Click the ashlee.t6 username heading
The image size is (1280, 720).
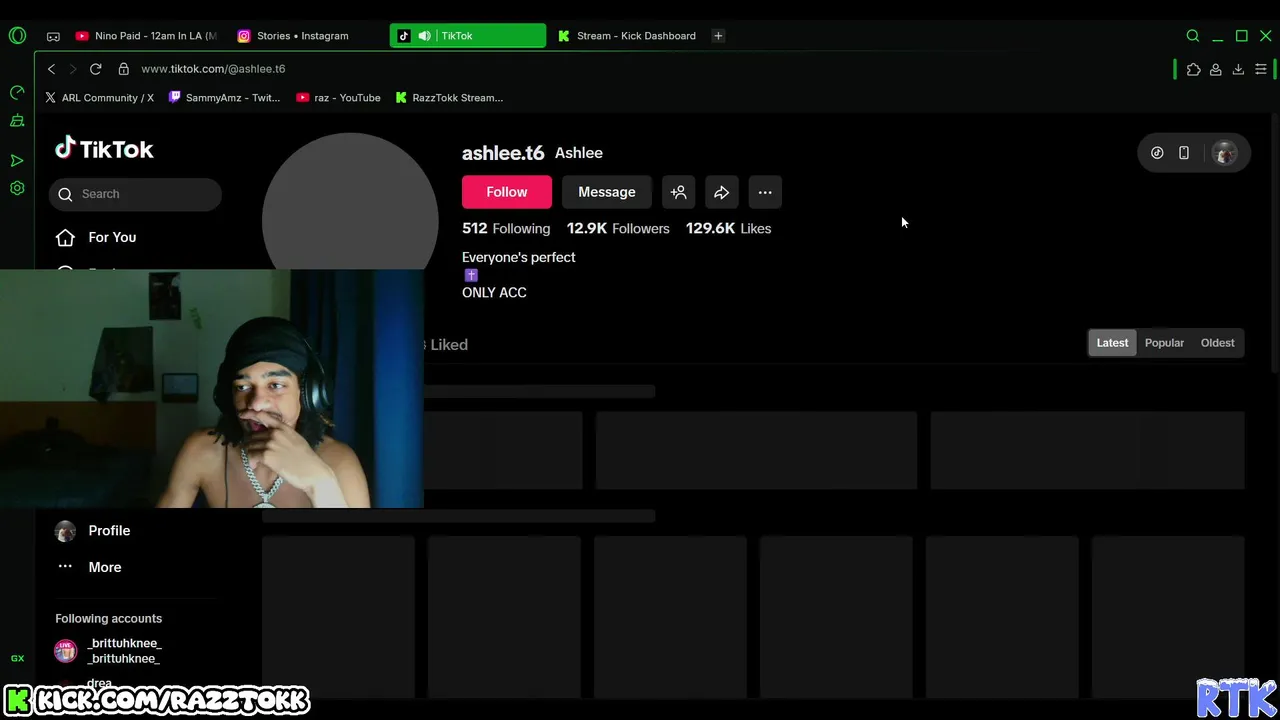[x=503, y=153]
